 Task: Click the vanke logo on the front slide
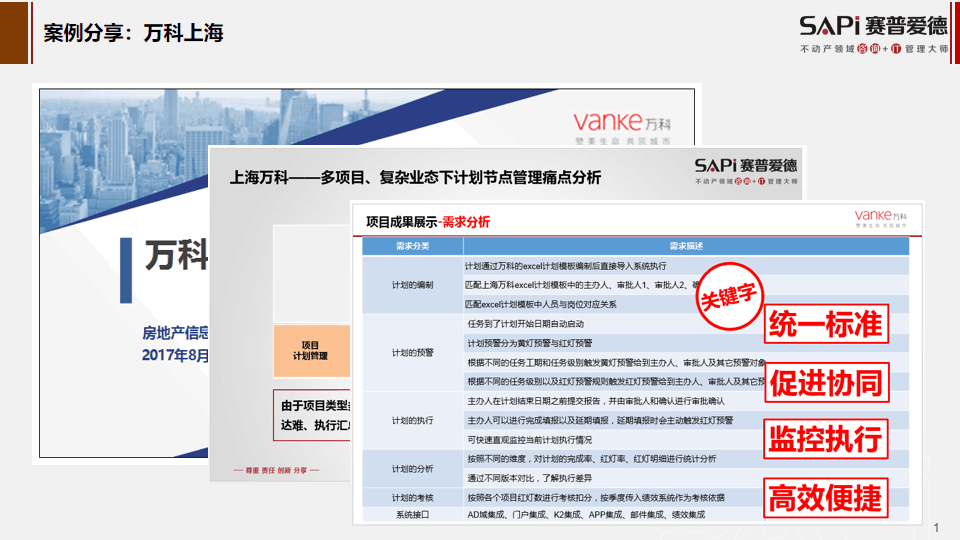(x=880, y=219)
